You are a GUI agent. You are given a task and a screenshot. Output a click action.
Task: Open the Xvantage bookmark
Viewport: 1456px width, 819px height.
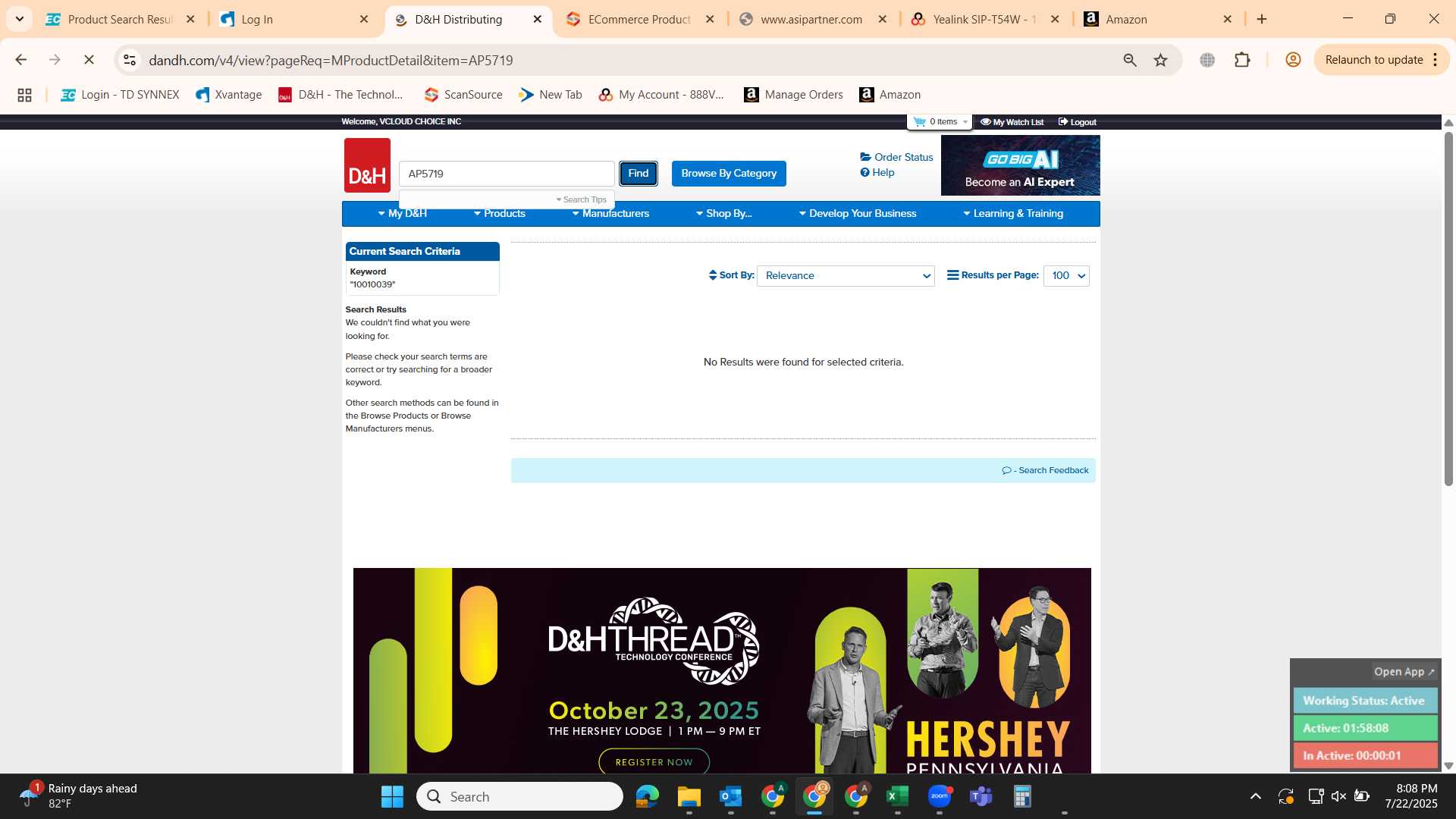click(229, 95)
